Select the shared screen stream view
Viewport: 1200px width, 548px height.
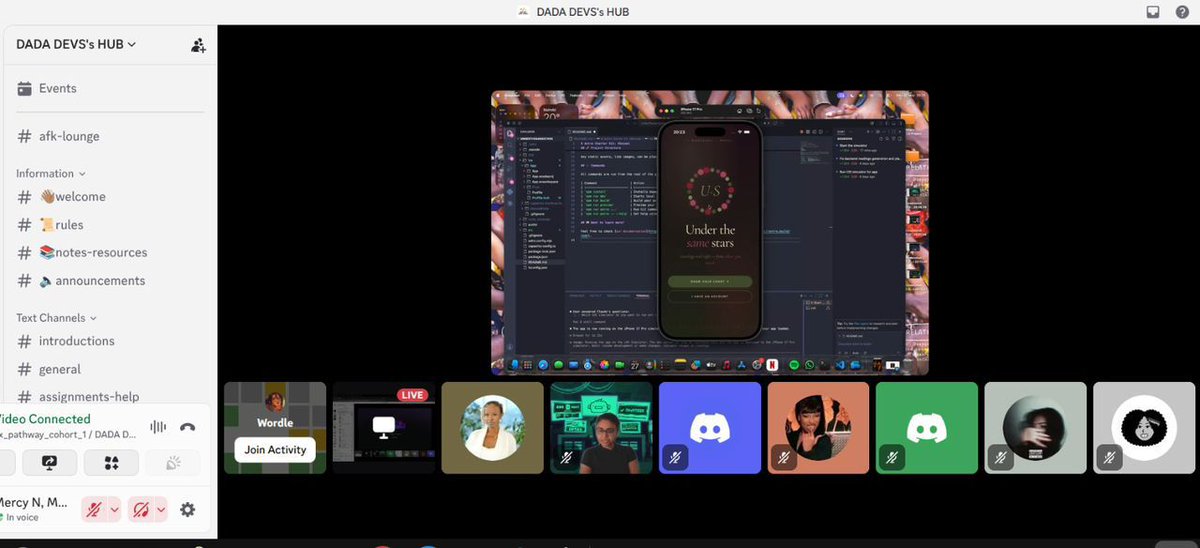click(710, 233)
